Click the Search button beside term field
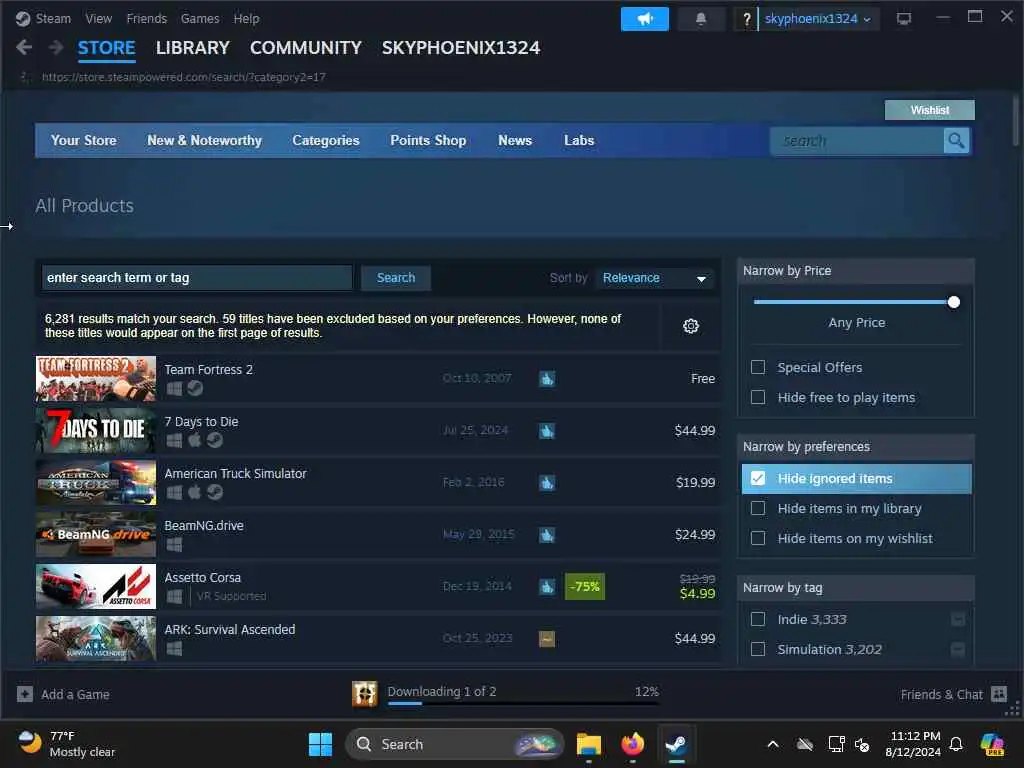 click(x=396, y=278)
